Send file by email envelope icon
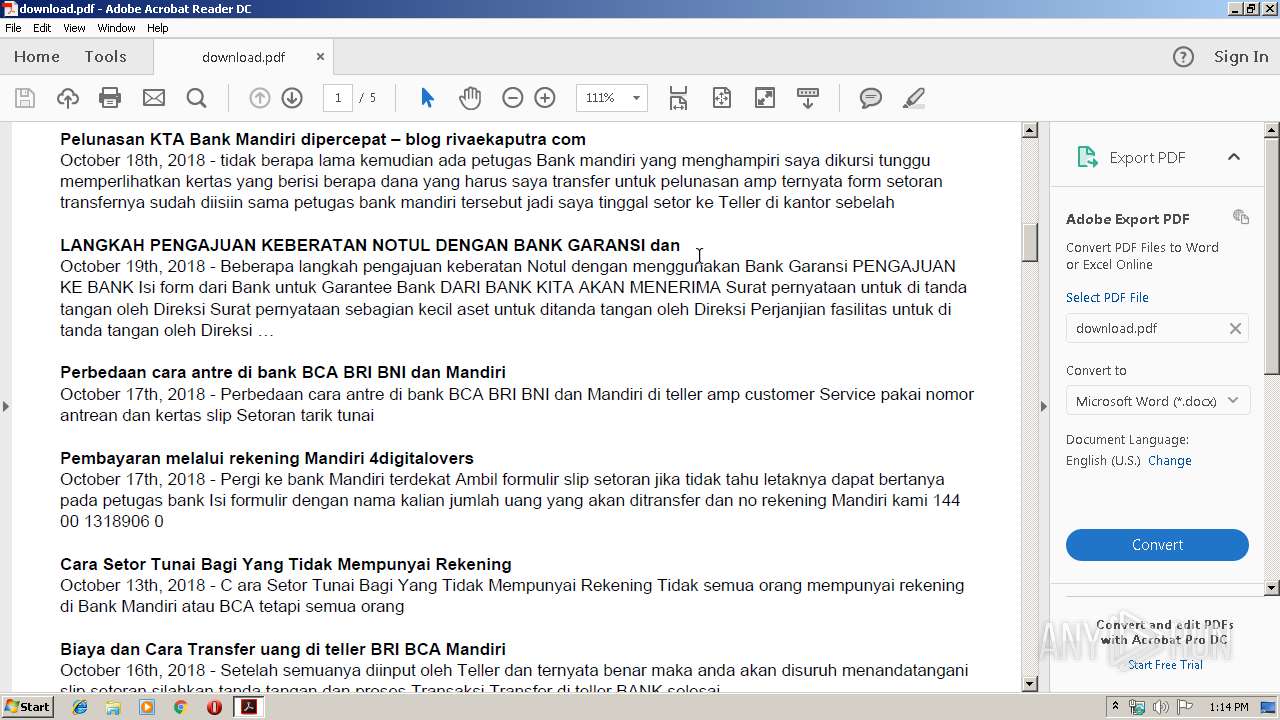Screen dimensions: 1280x720 pos(154,98)
